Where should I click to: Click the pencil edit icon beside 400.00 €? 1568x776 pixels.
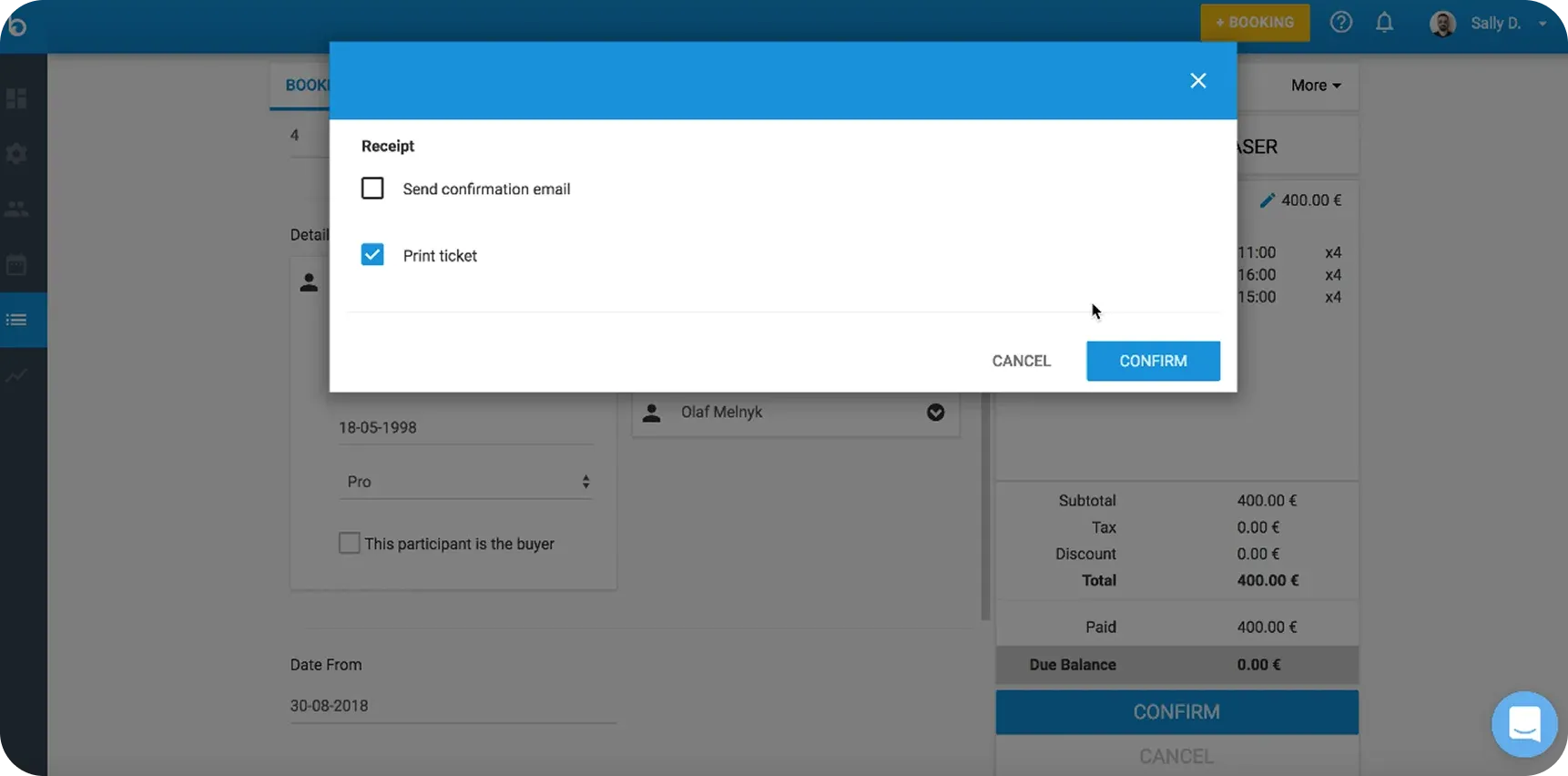point(1267,200)
